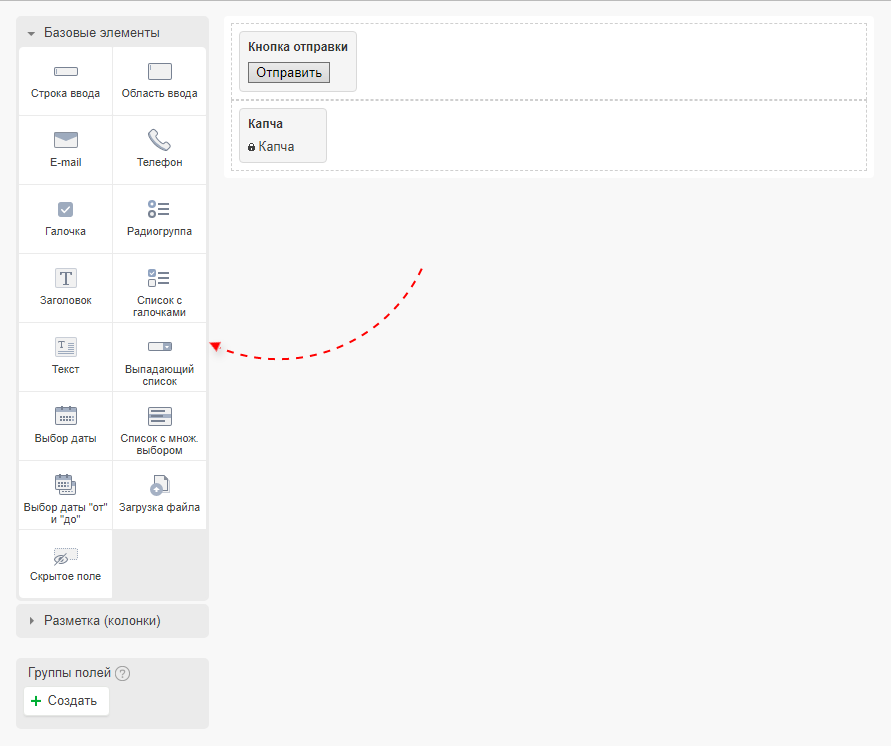Select the Список с галочками element

[160, 290]
